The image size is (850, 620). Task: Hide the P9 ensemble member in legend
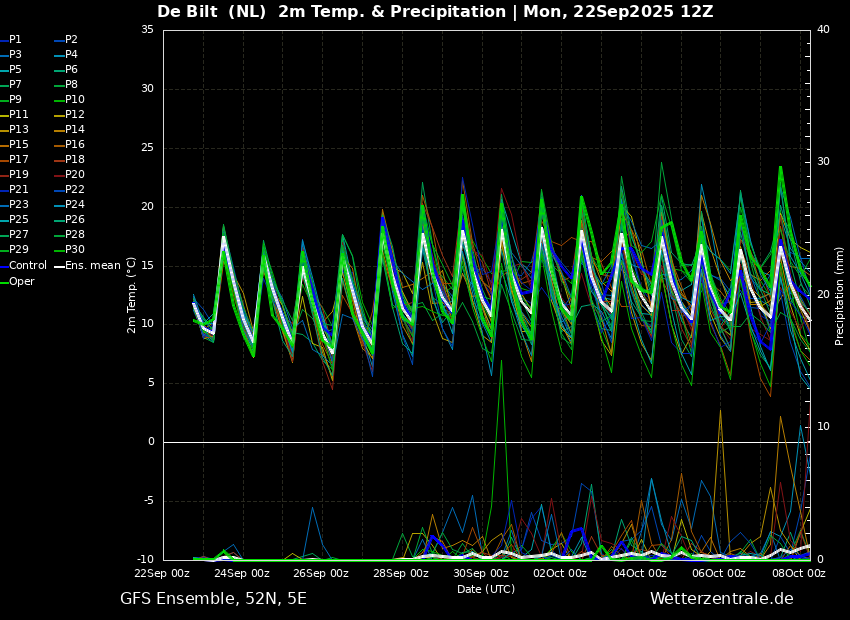click(x=15, y=100)
